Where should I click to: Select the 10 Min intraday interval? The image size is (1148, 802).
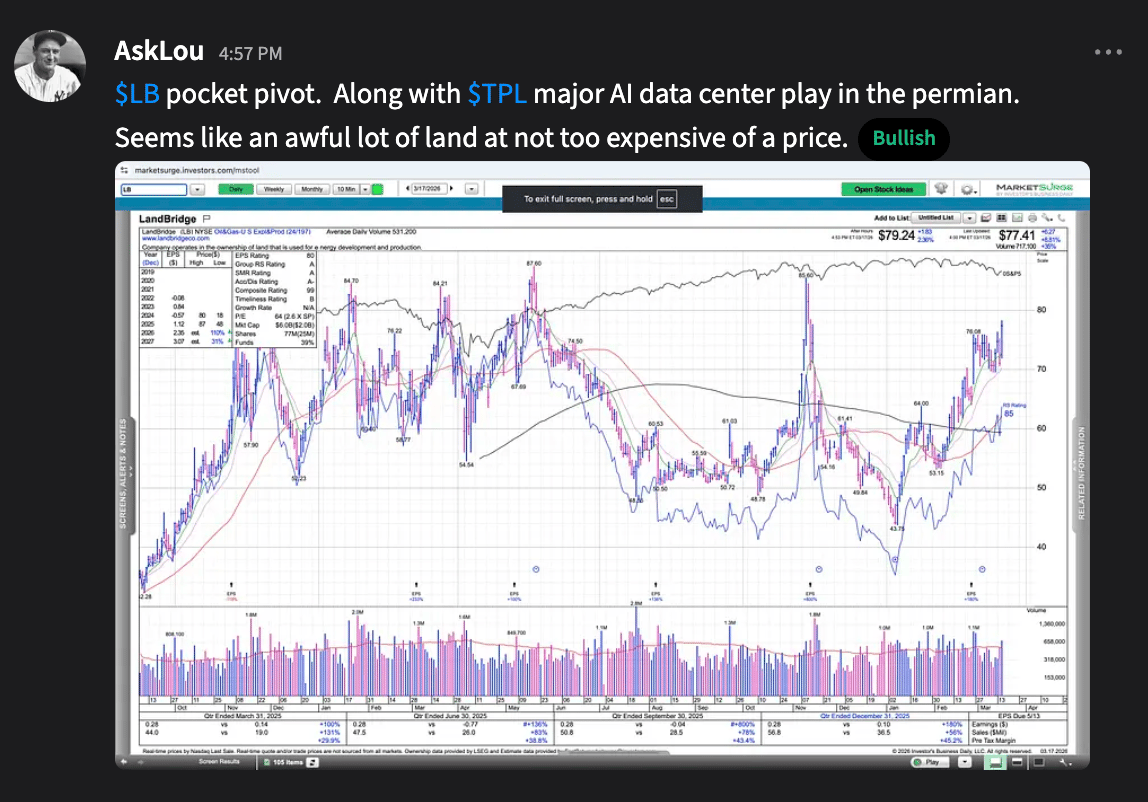[x=346, y=189]
